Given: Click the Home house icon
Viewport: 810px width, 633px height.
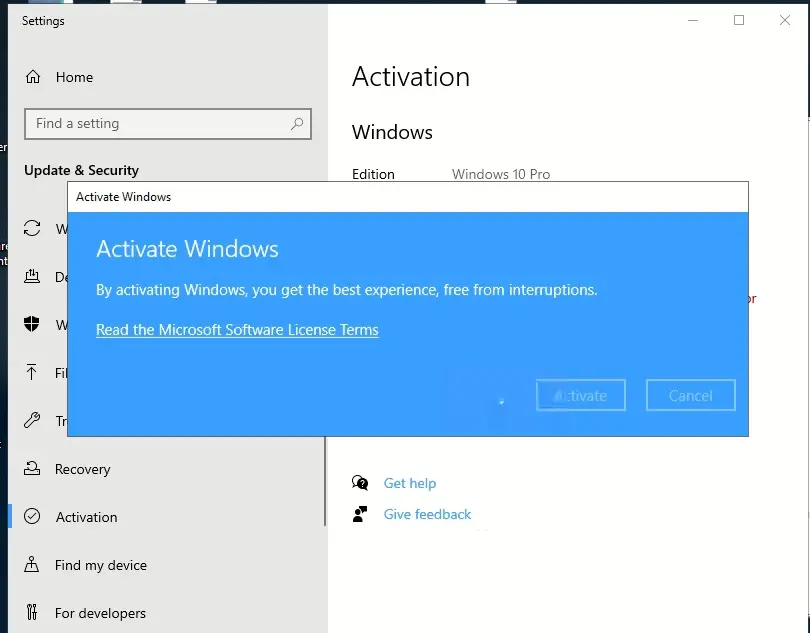Looking at the screenshot, I should [33, 77].
